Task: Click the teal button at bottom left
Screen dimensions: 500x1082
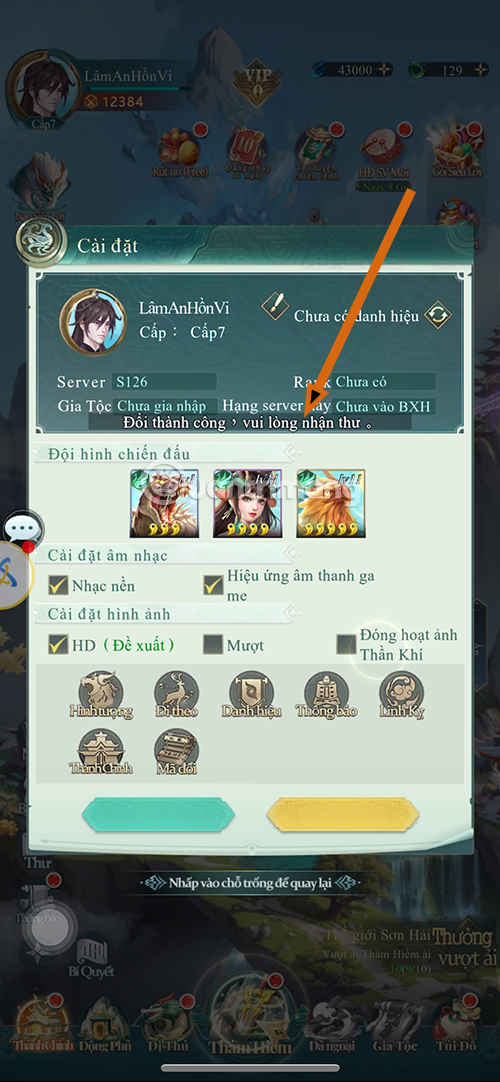Action: click(x=158, y=815)
